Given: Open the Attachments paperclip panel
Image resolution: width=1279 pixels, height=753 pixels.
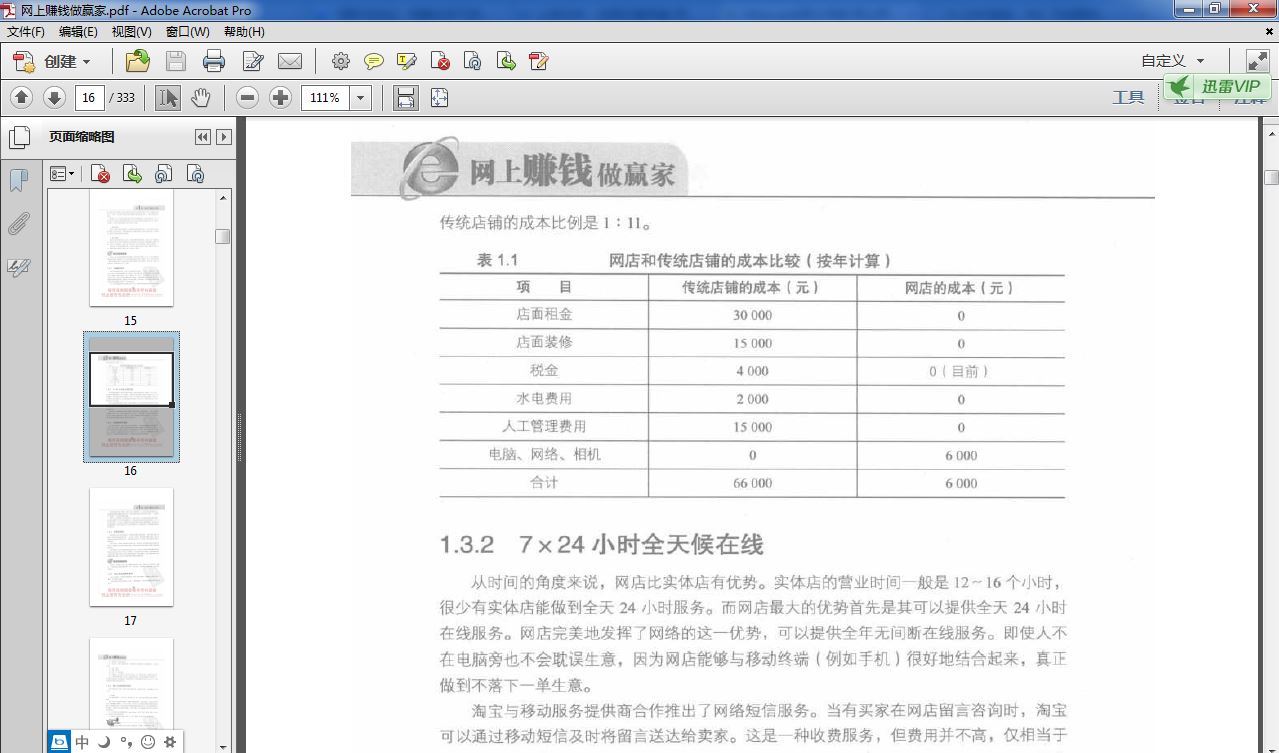Looking at the screenshot, I should coord(18,224).
